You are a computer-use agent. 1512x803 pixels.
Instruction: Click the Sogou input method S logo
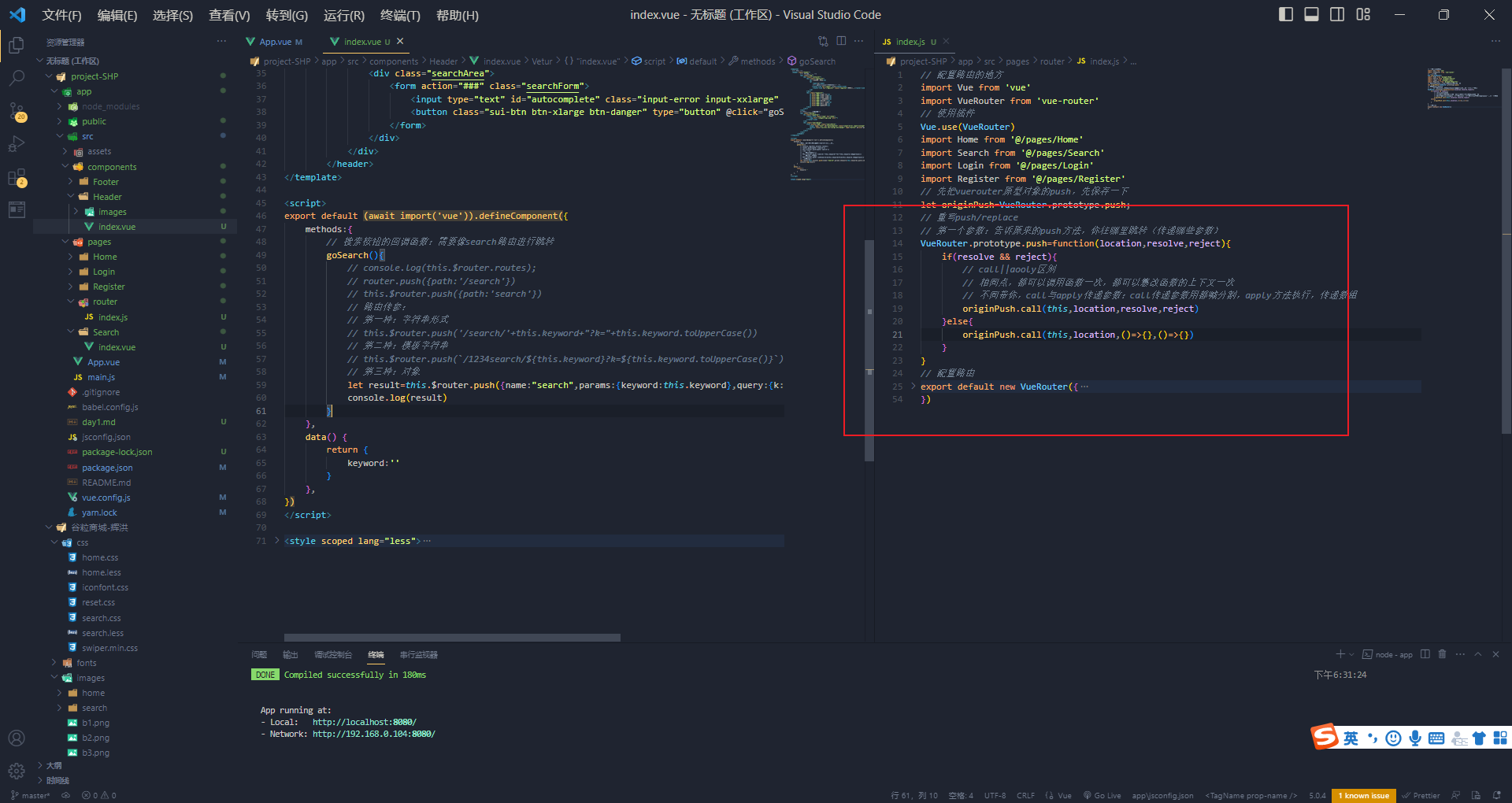(1325, 737)
